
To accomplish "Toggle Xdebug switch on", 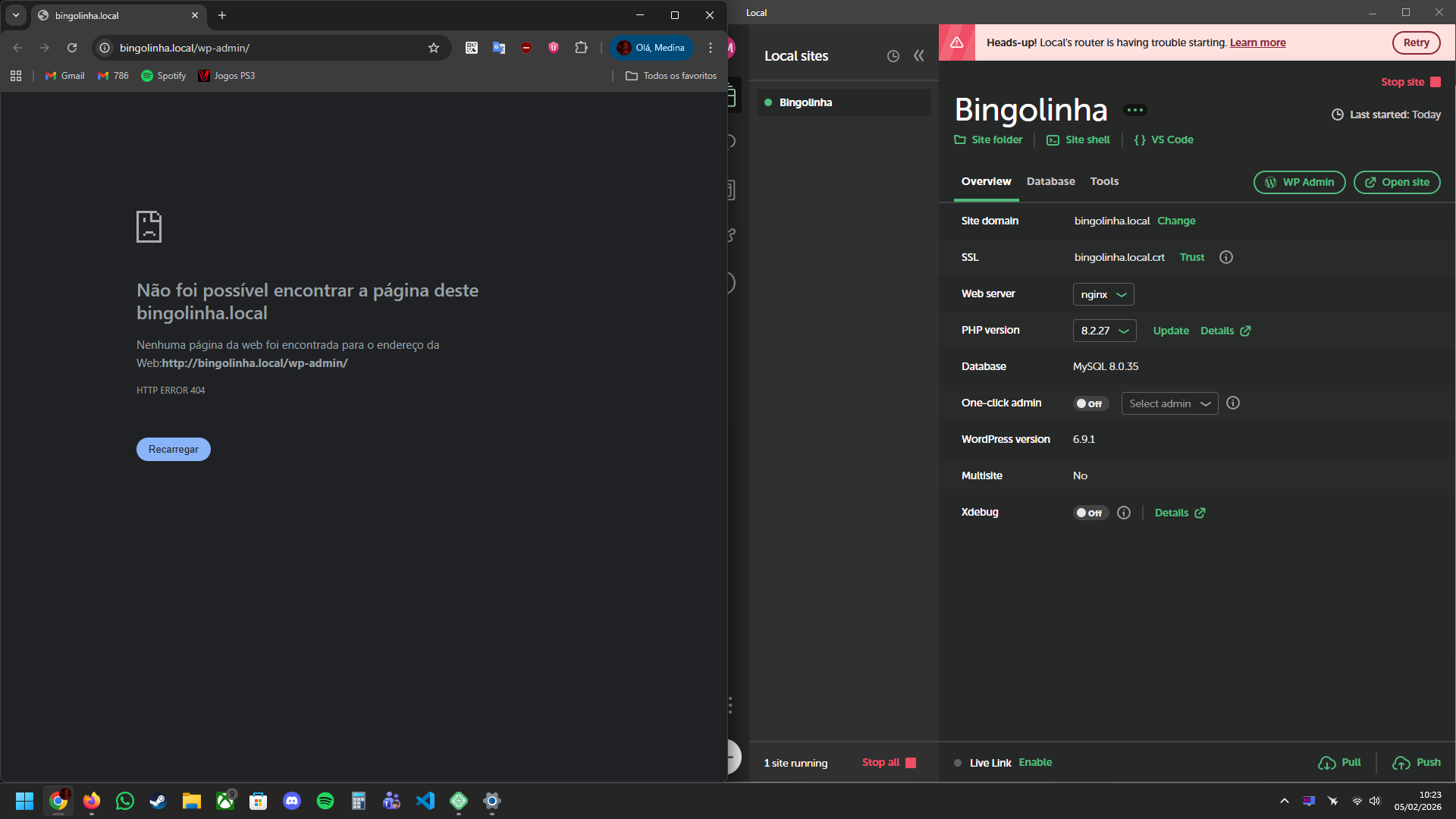I will 1090,513.
